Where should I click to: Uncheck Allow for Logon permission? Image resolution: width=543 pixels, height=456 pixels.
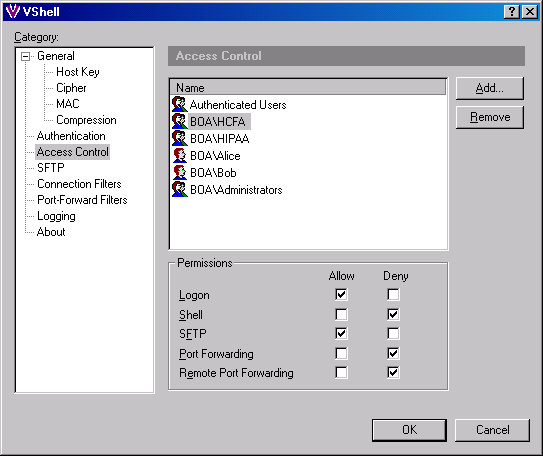341,294
